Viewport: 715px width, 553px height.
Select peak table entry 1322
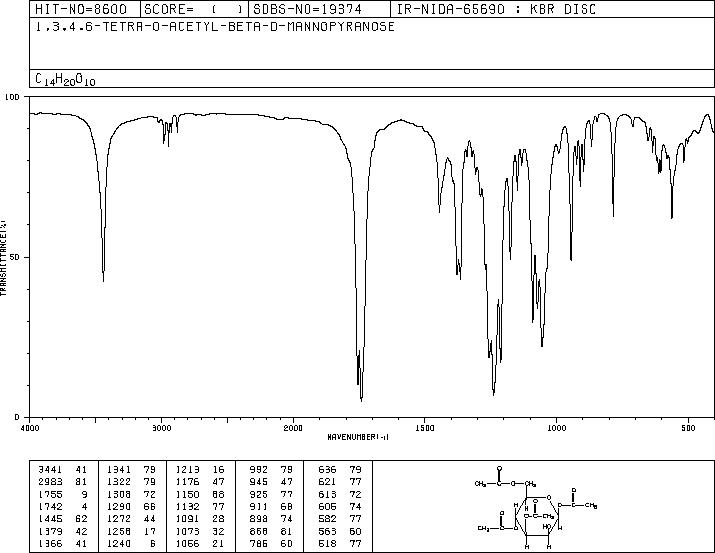pyautogui.click(x=131, y=482)
